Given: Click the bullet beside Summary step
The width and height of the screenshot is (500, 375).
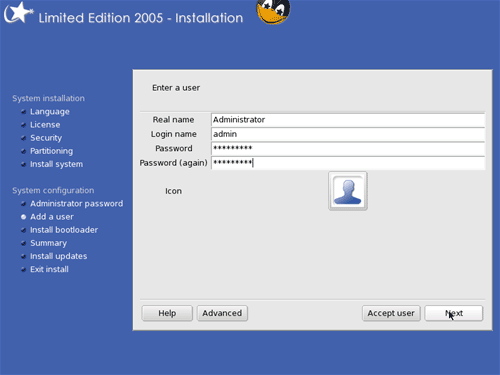Looking at the screenshot, I should tap(23, 243).
